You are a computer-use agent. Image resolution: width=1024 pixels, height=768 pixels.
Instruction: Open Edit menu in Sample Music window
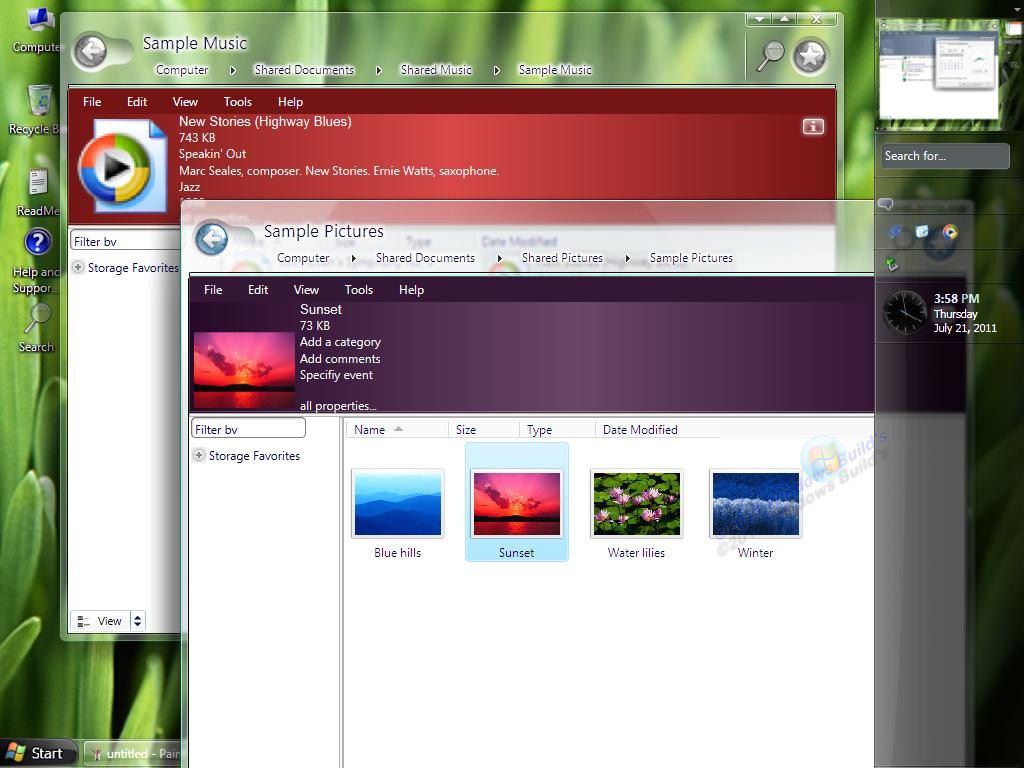[136, 102]
